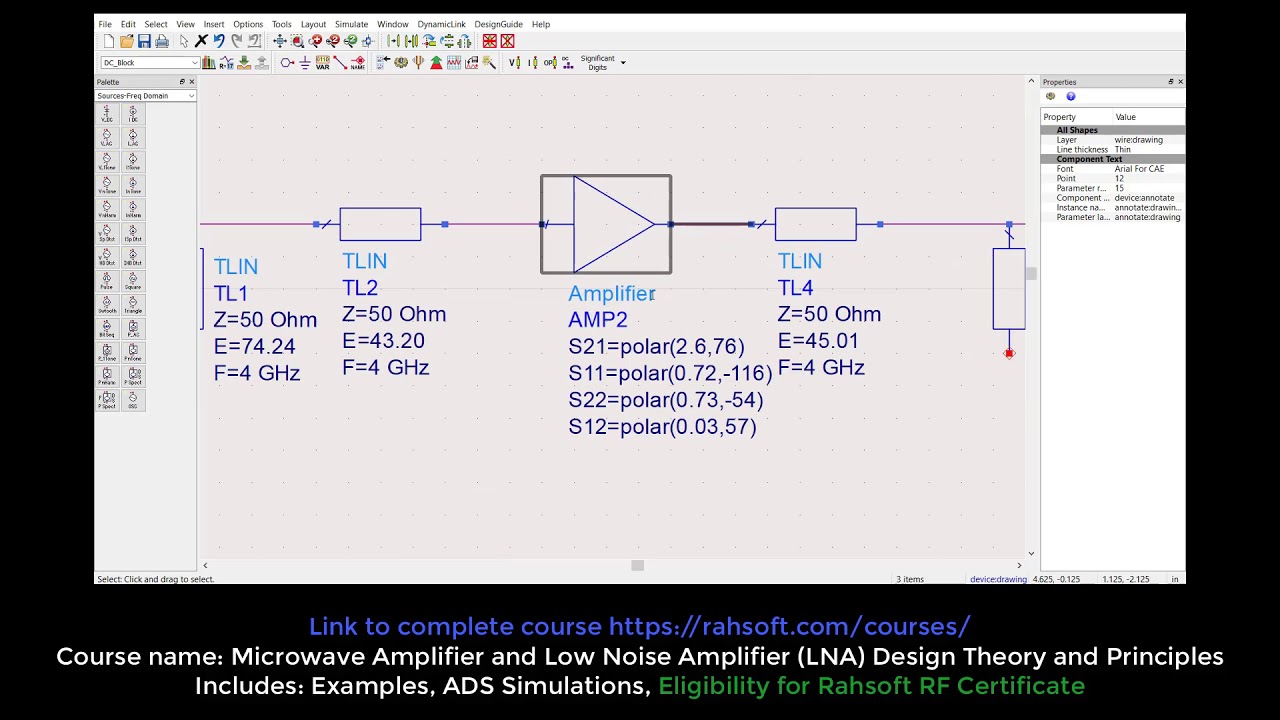Click the Tune parameters fork icon
Image resolution: width=1280 pixels, height=720 pixels.
click(419, 62)
